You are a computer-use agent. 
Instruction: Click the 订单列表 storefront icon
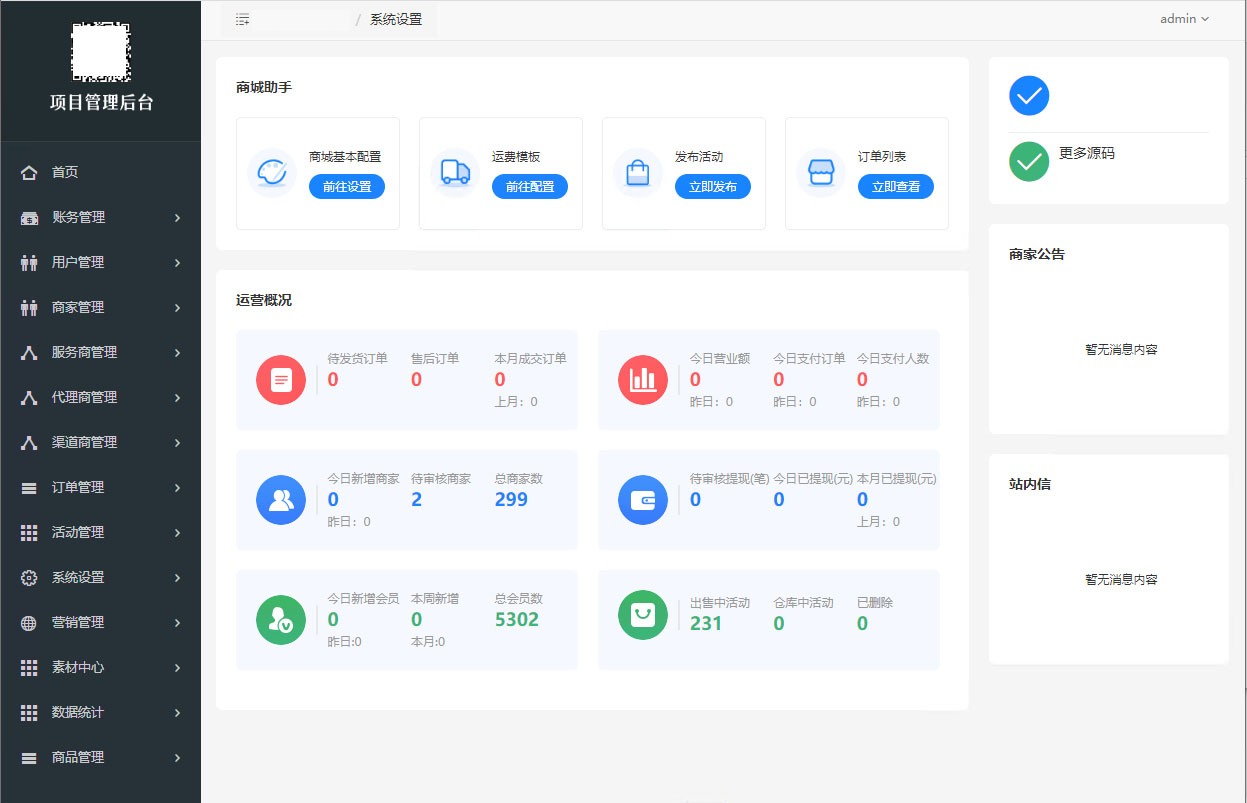tap(820, 173)
